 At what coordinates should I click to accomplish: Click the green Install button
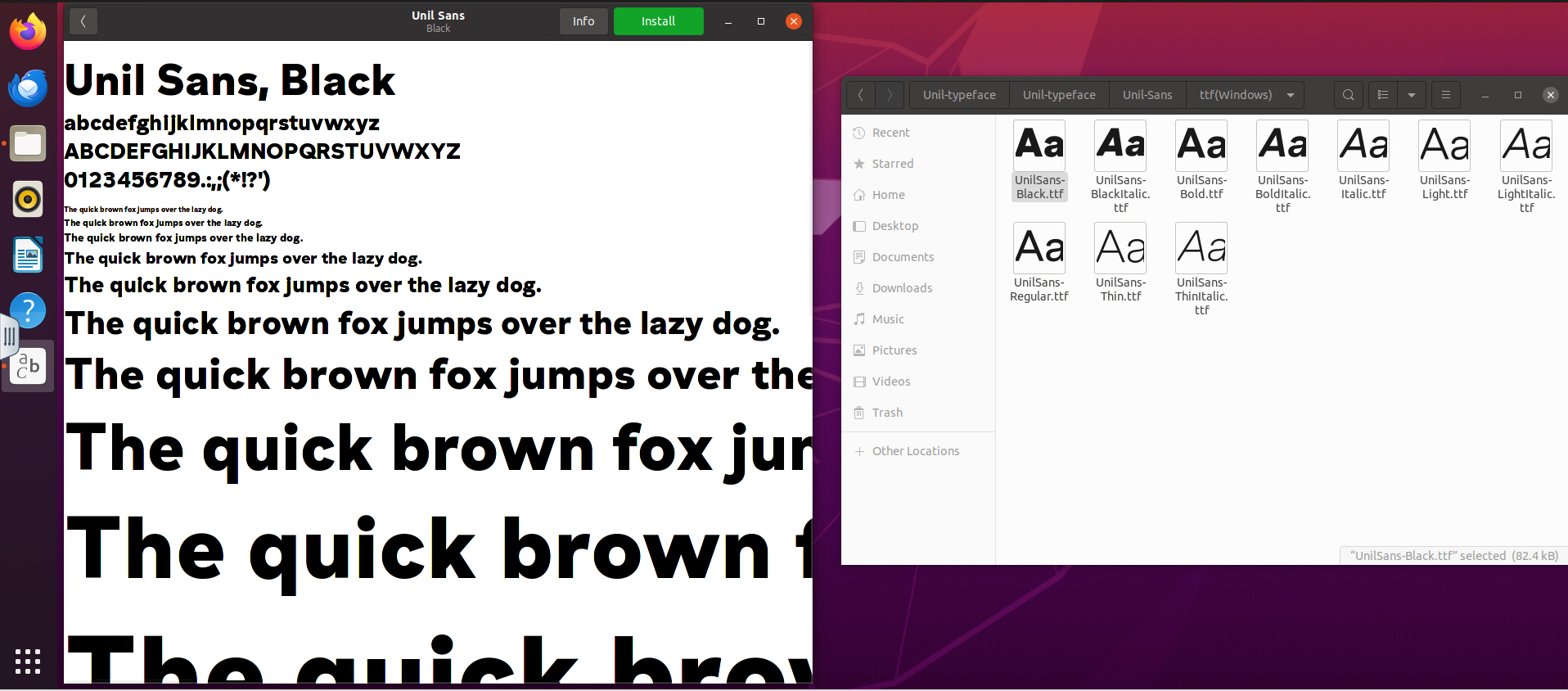coord(658,21)
